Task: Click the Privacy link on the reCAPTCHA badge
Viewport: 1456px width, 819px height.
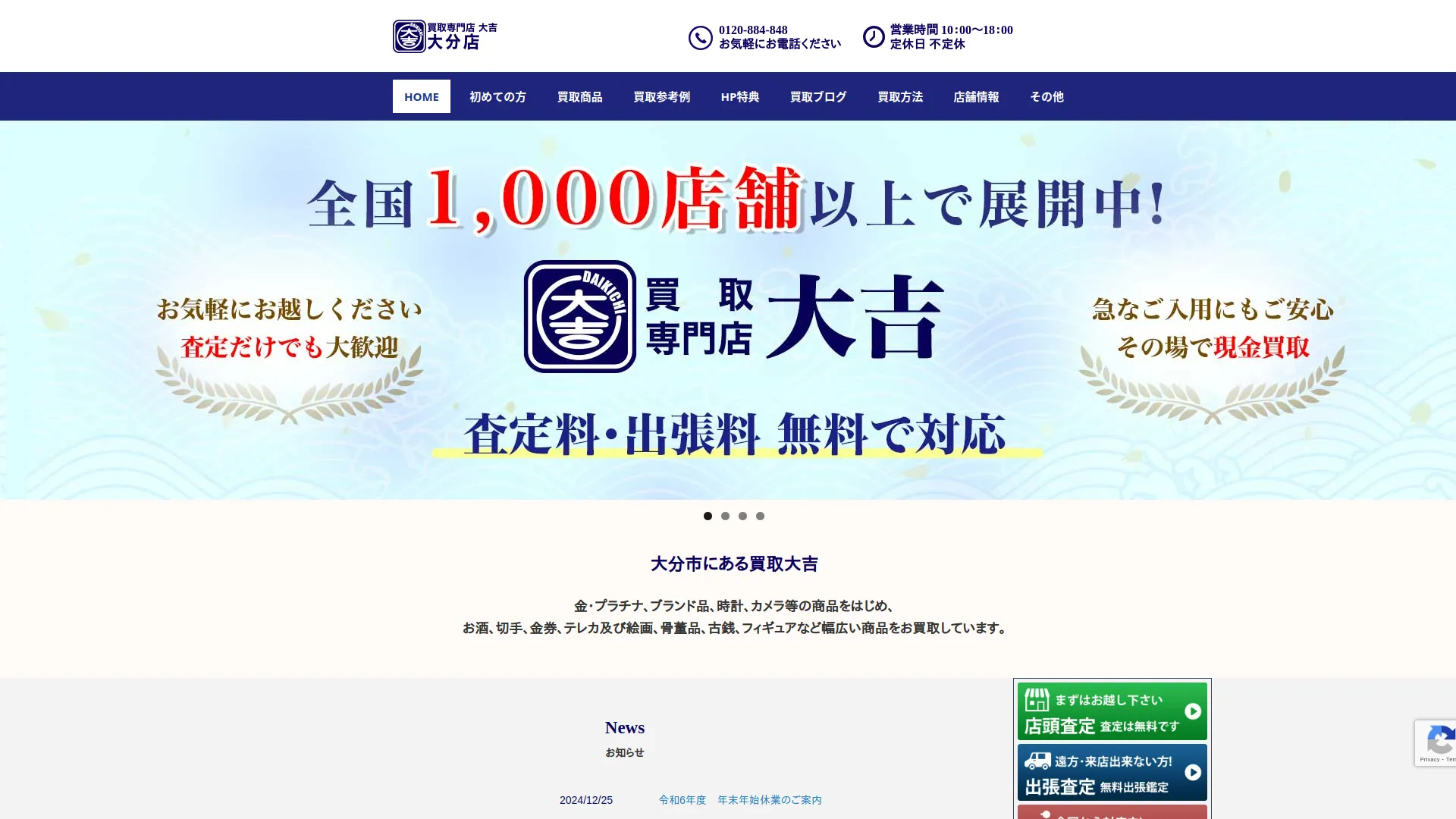Action: pos(1429,759)
